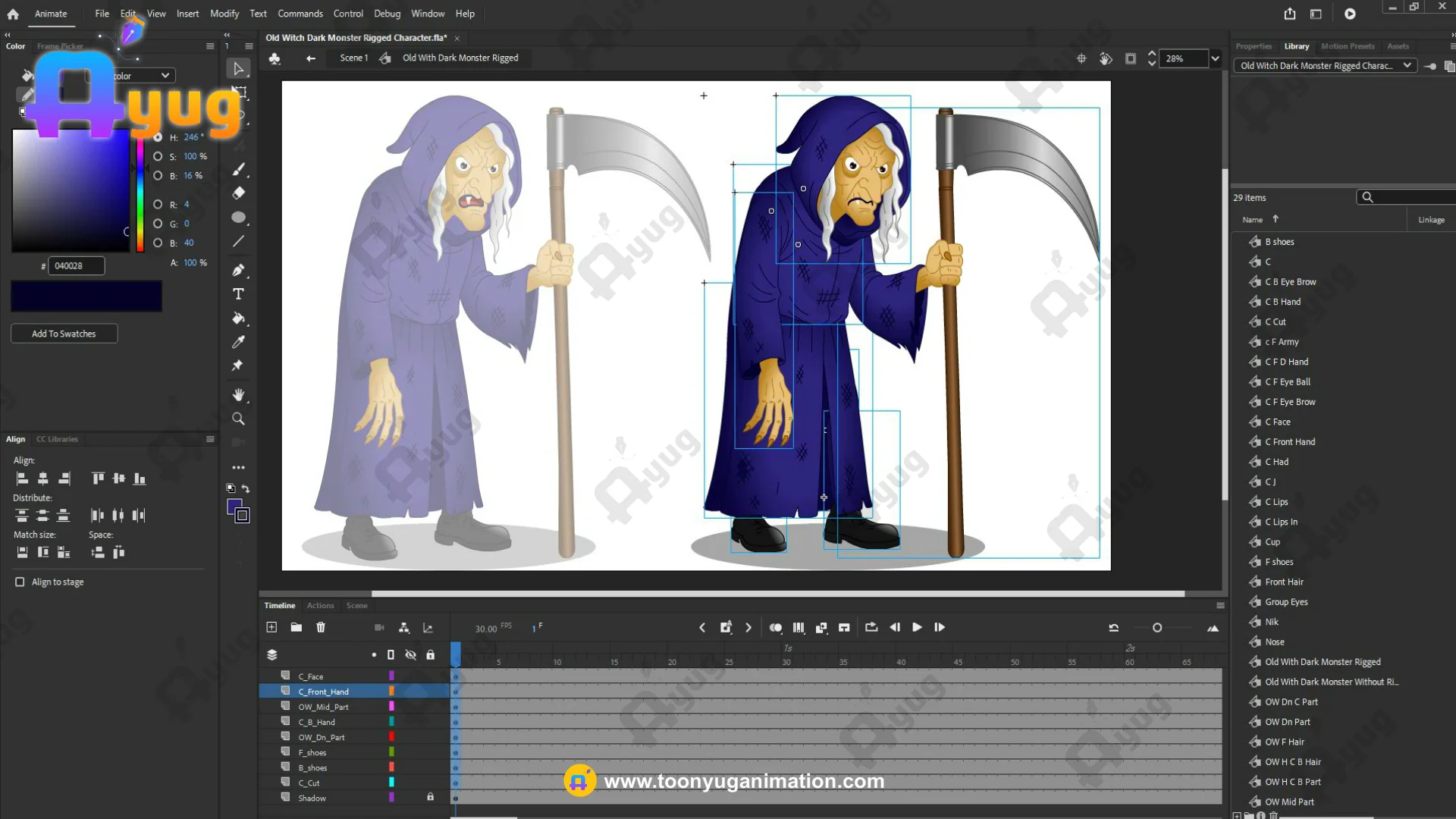1456x819 pixels.
Task: Select the Hand pan tool
Action: [238, 394]
